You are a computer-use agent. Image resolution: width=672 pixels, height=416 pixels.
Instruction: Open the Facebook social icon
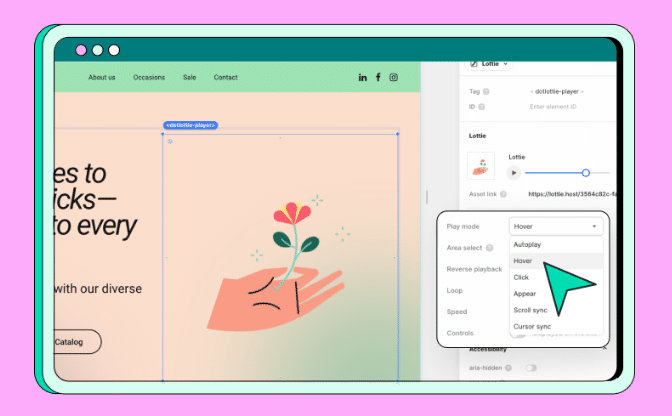point(378,77)
